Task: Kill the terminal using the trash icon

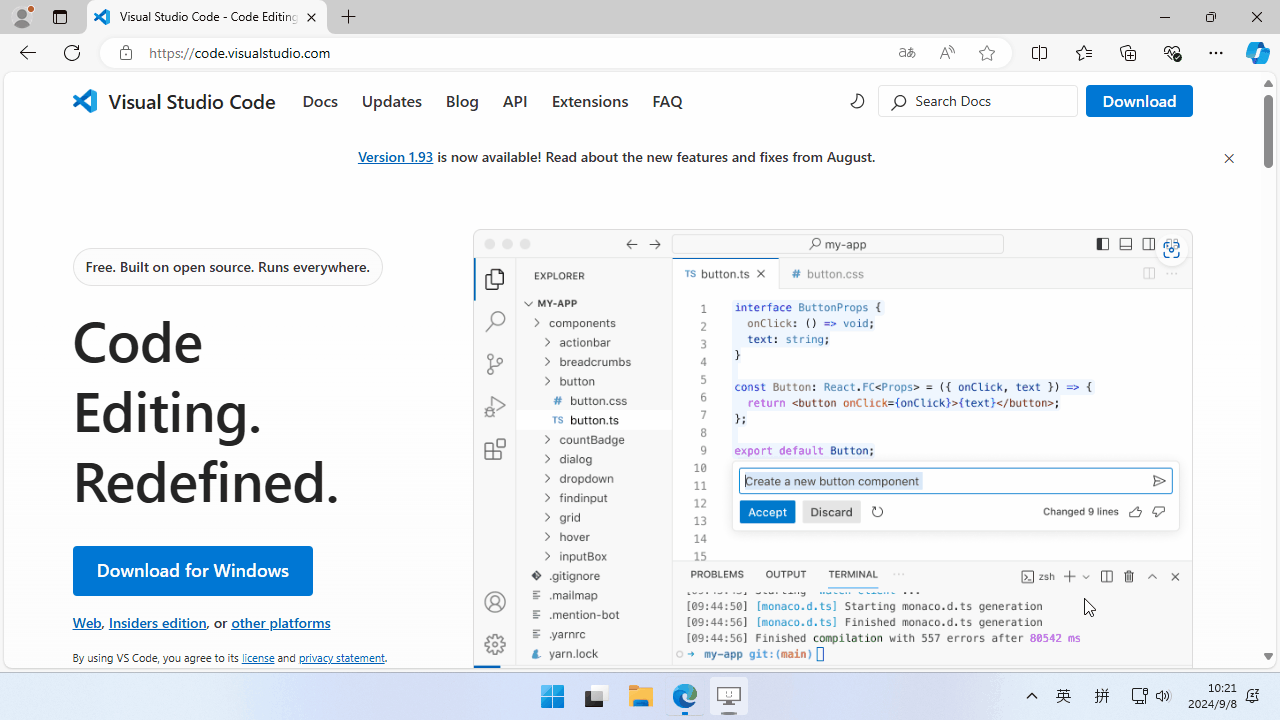Action: tap(1129, 576)
